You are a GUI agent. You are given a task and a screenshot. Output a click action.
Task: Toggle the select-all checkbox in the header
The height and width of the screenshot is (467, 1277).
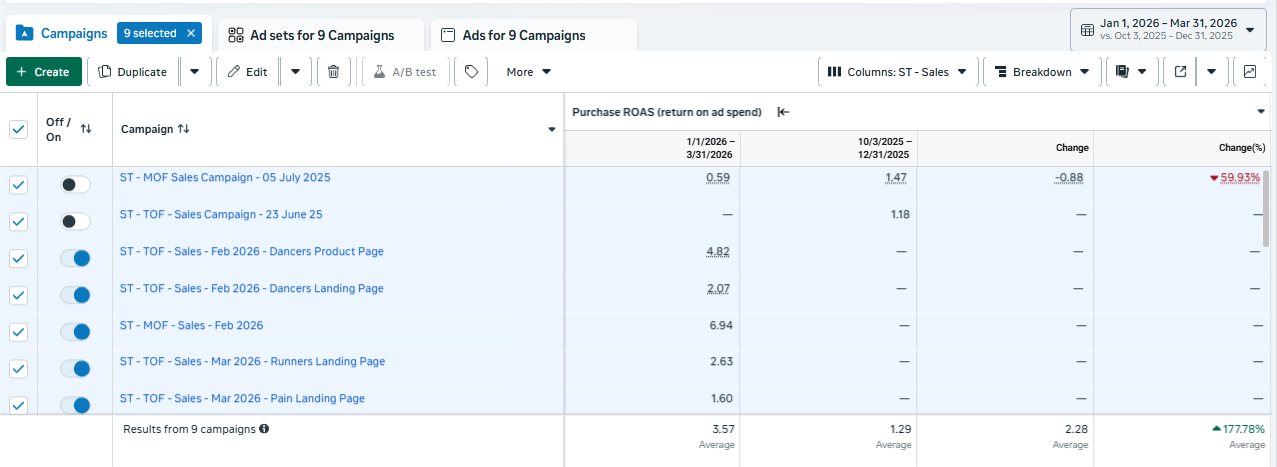pyautogui.click(x=18, y=129)
